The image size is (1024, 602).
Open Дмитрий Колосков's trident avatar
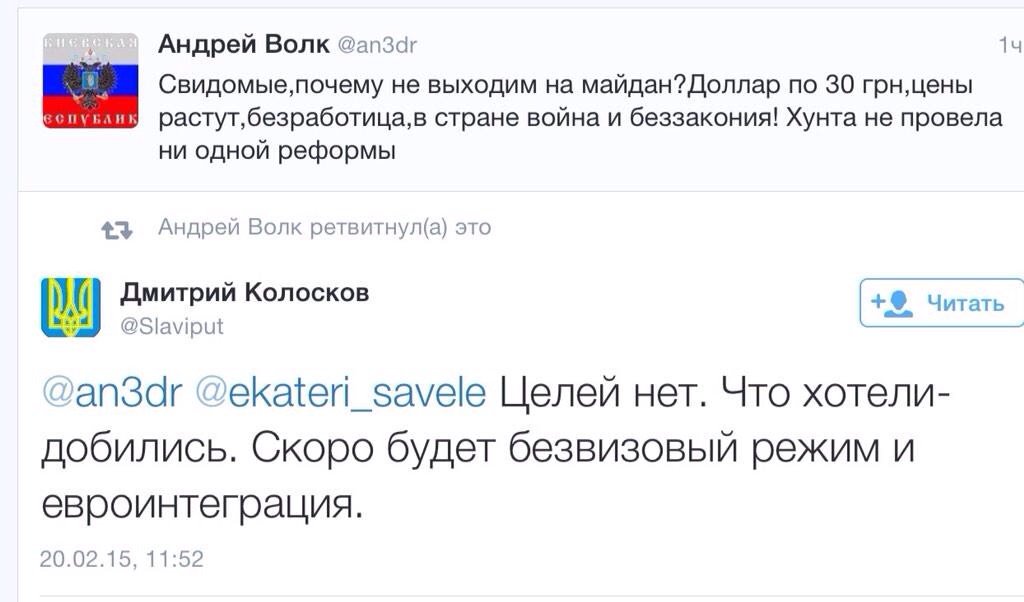click(x=71, y=307)
